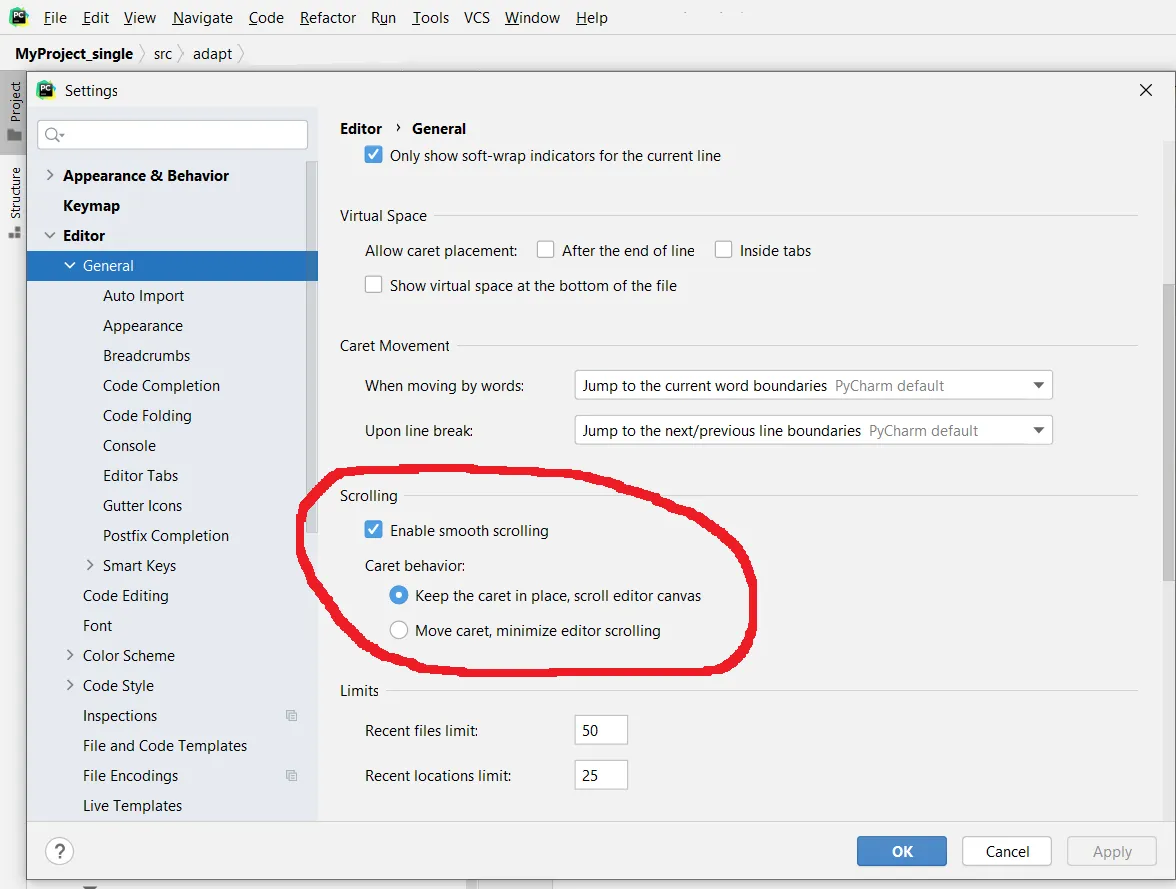Check After the end of line option
Screen dimensions: 1176x889
(545, 250)
